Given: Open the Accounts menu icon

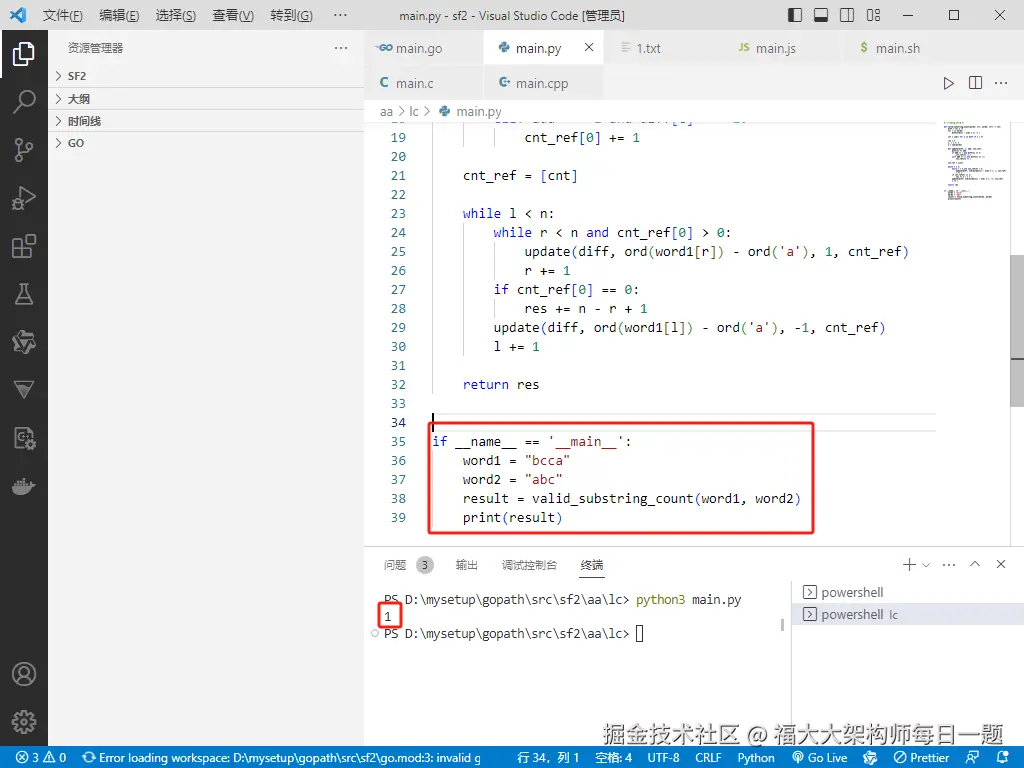Looking at the screenshot, I should point(24,674).
